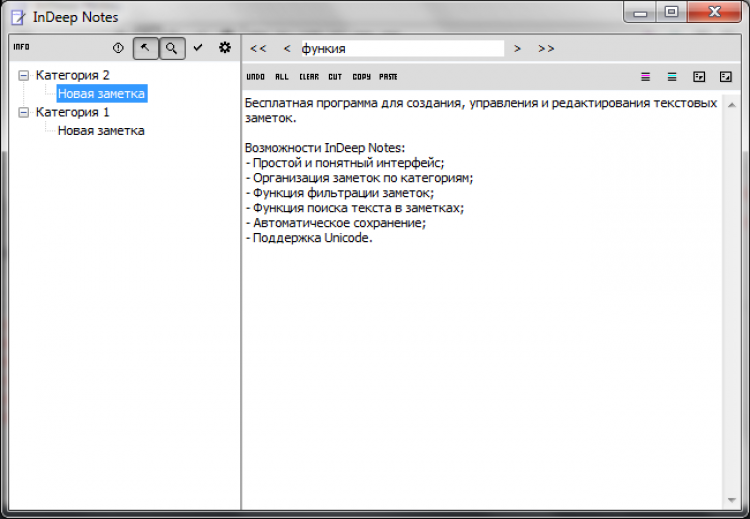
Task: Click the PASTE button
Action: pyautogui.click(x=388, y=77)
